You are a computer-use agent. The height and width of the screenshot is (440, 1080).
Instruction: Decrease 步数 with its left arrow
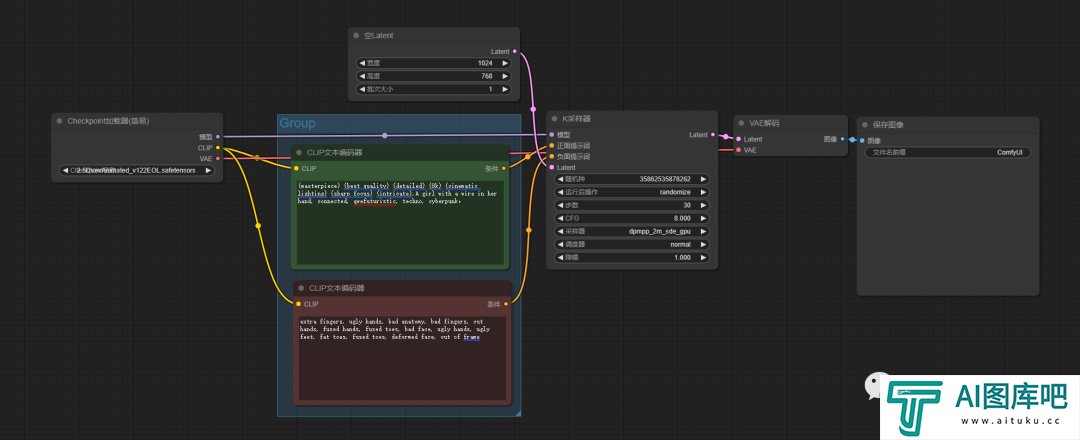[559, 205]
